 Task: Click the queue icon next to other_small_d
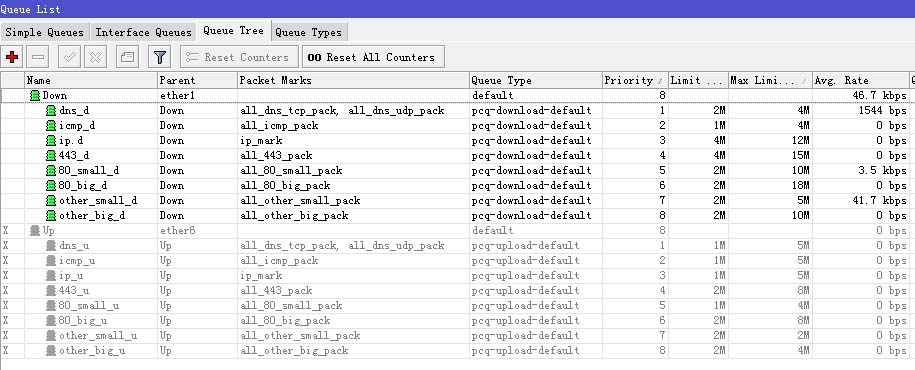click(x=51, y=200)
